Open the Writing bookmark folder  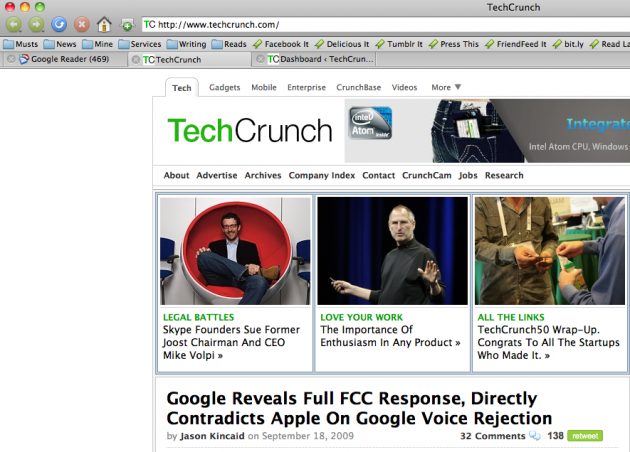pyautogui.click(x=186, y=44)
